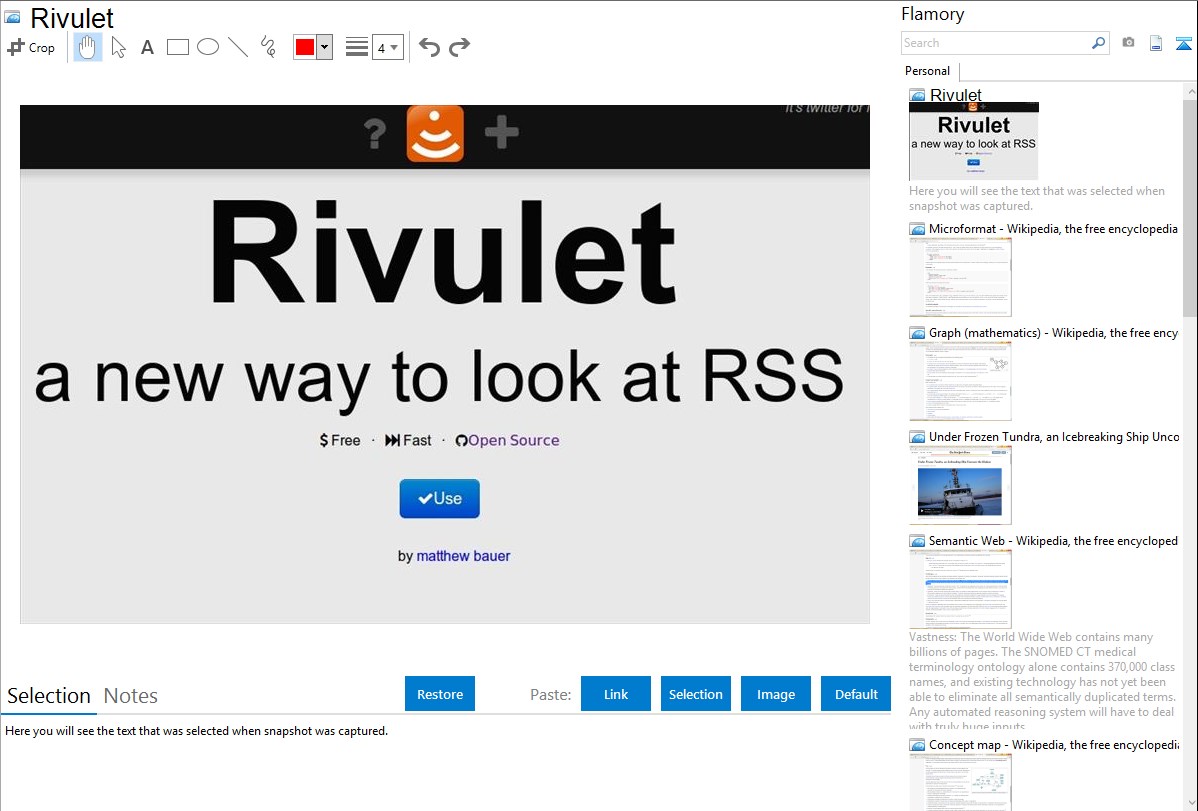Click the snapshot icon beside Concept map entry
The image size is (1198, 811).
click(917, 744)
